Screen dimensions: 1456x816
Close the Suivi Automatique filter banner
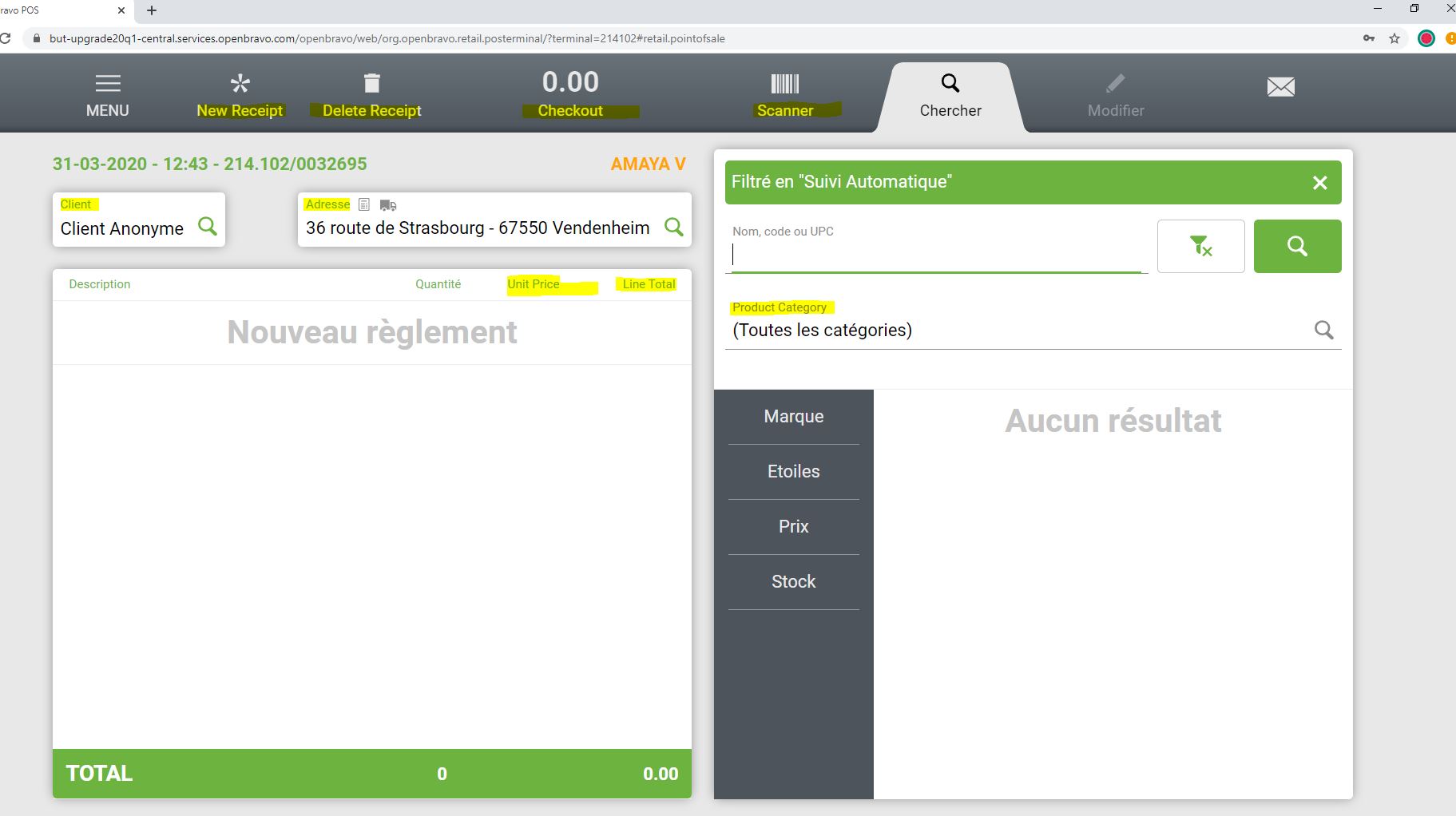(x=1320, y=183)
